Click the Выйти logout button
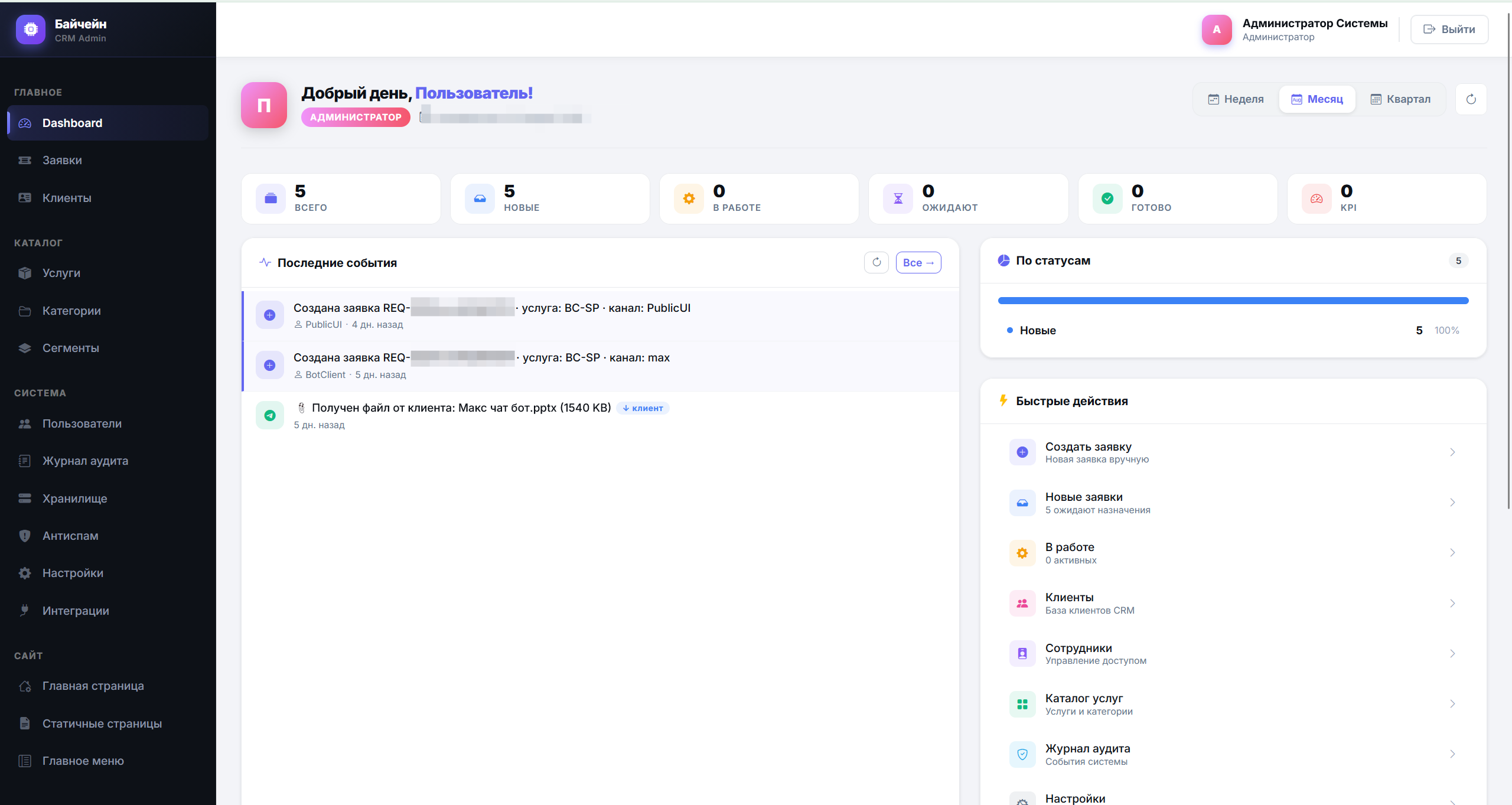Image resolution: width=1512 pixels, height=805 pixels. (x=1449, y=30)
